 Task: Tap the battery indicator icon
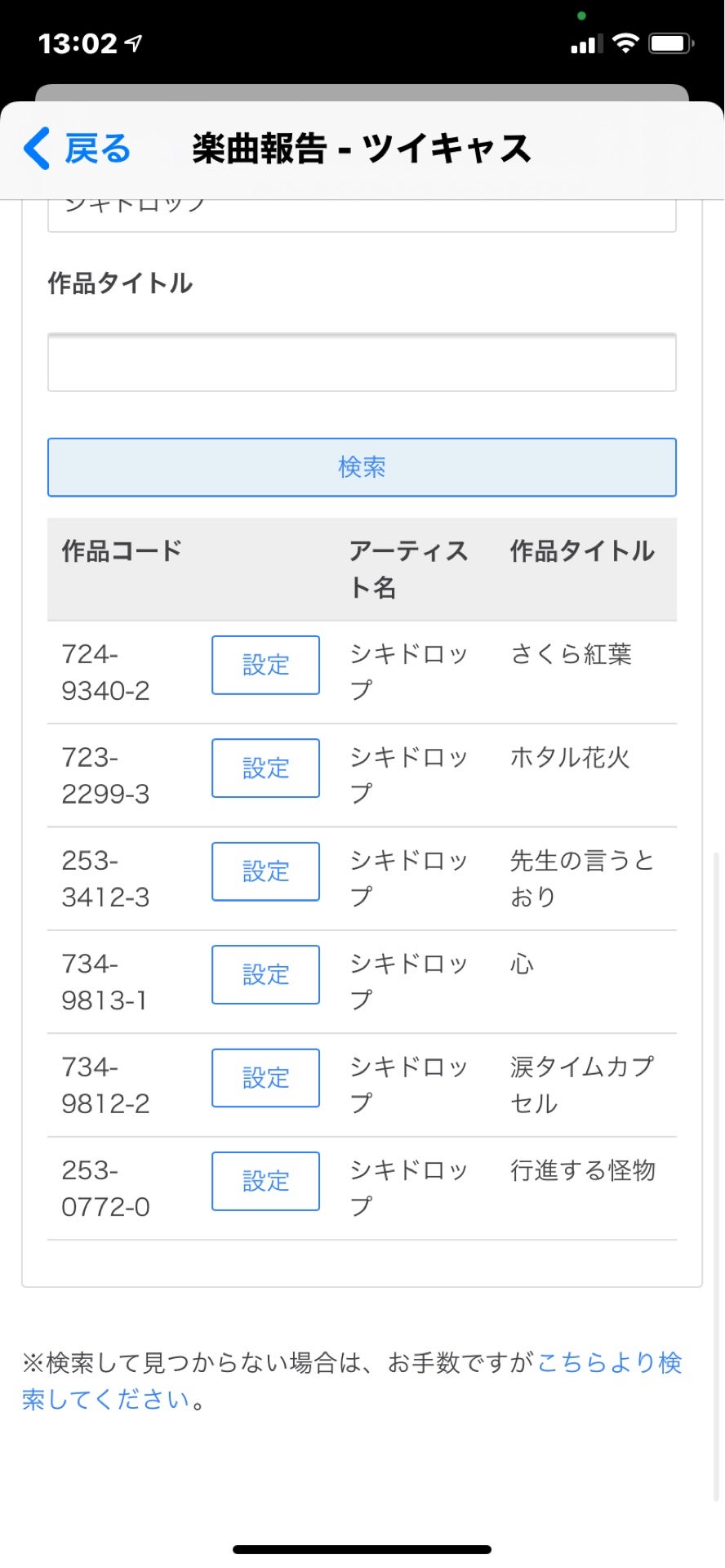click(x=670, y=43)
